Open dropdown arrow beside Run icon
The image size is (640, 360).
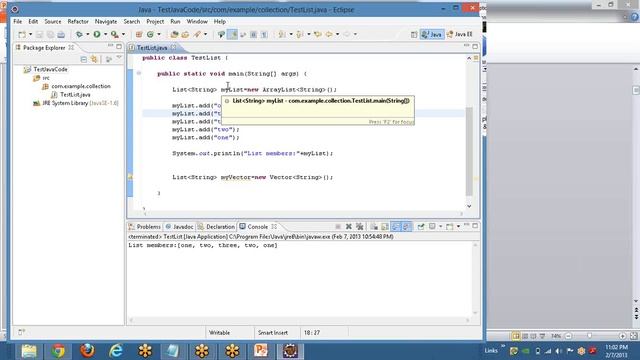tap(105, 35)
